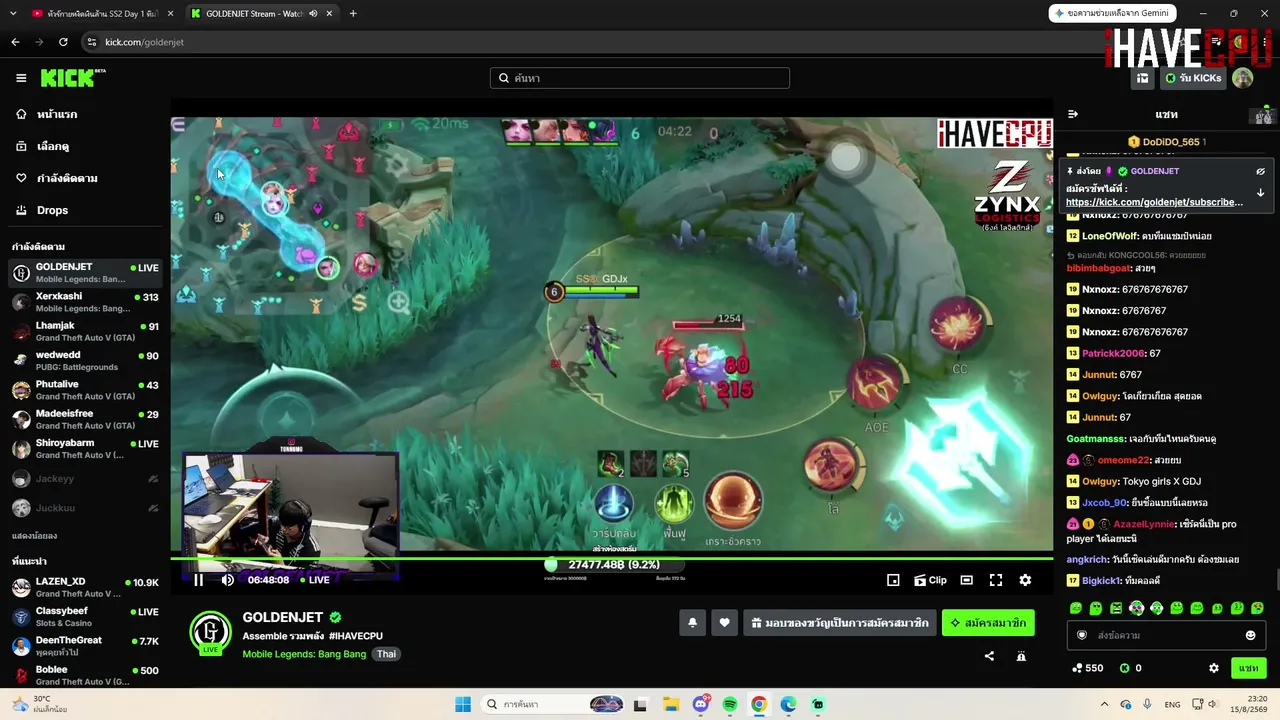Open the Kick shop box icon
Image resolution: width=1280 pixels, height=720 pixels.
[x=1142, y=78]
